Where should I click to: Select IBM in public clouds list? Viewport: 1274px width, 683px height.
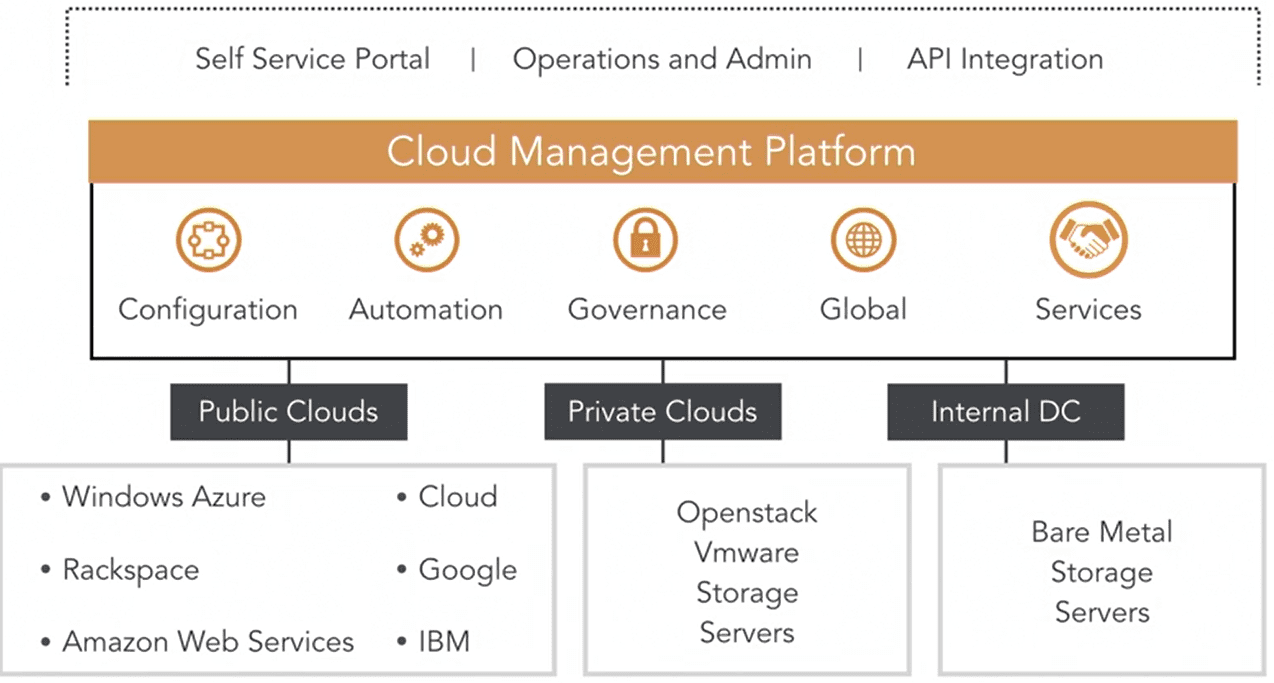tap(444, 642)
